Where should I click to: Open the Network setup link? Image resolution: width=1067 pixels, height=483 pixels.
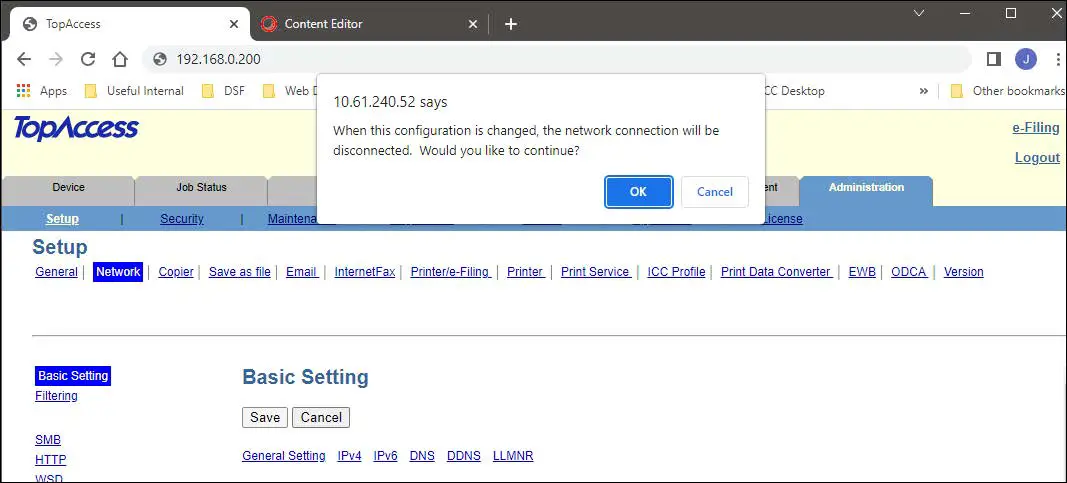[118, 271]
